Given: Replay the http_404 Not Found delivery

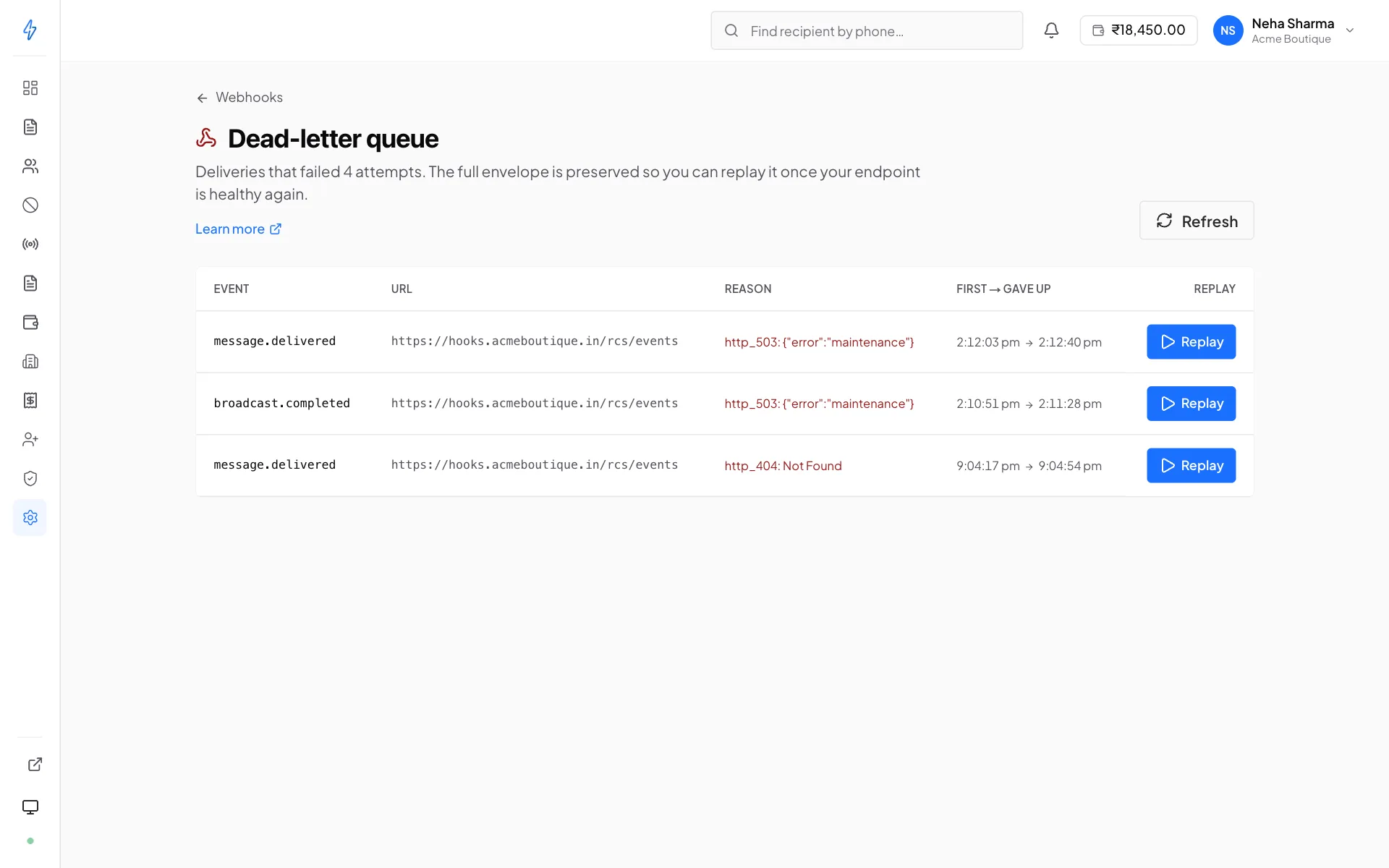Looking at the screenshot, I should pyautogui.click(x=1191, y=466).
